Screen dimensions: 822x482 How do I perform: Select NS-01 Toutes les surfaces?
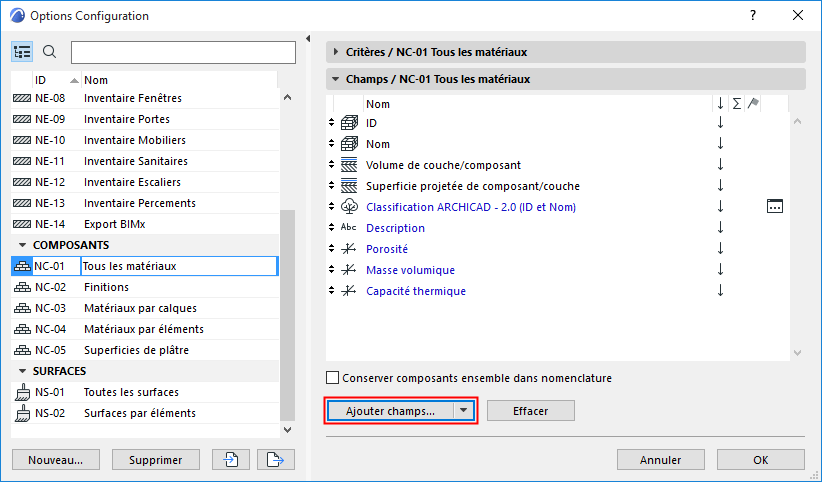pos(145,392)
